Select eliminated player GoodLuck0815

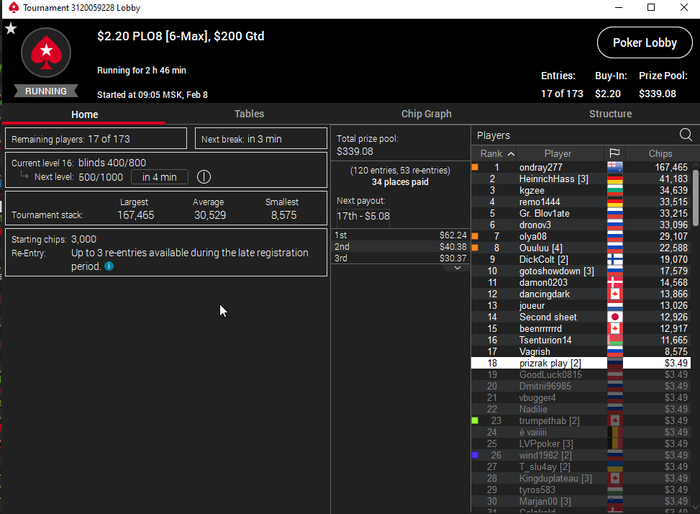point(580,375)
